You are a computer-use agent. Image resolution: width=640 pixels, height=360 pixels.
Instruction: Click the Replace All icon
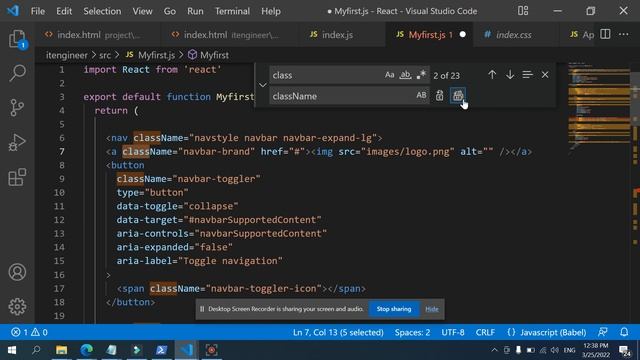coord(458,96)
